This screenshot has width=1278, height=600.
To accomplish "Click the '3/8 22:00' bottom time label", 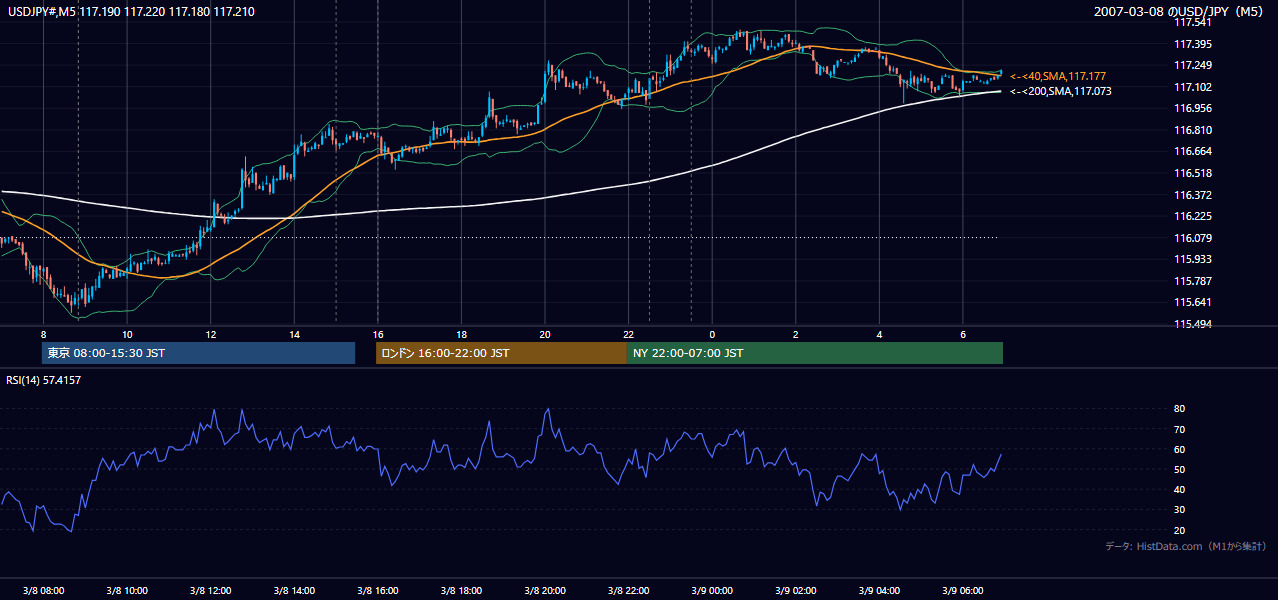I will (x=629, y=590).
